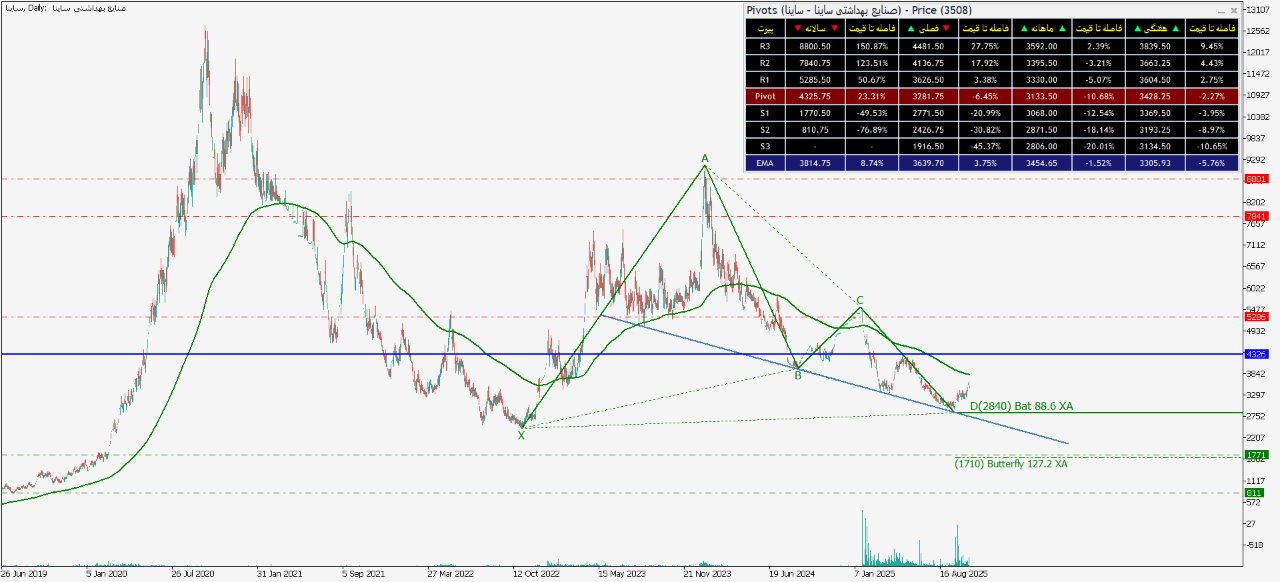This screenshot has width=1280, height=582.
Task: Click the (1710) Butterfly 127.2 XA label
Action: point(1010,464)
